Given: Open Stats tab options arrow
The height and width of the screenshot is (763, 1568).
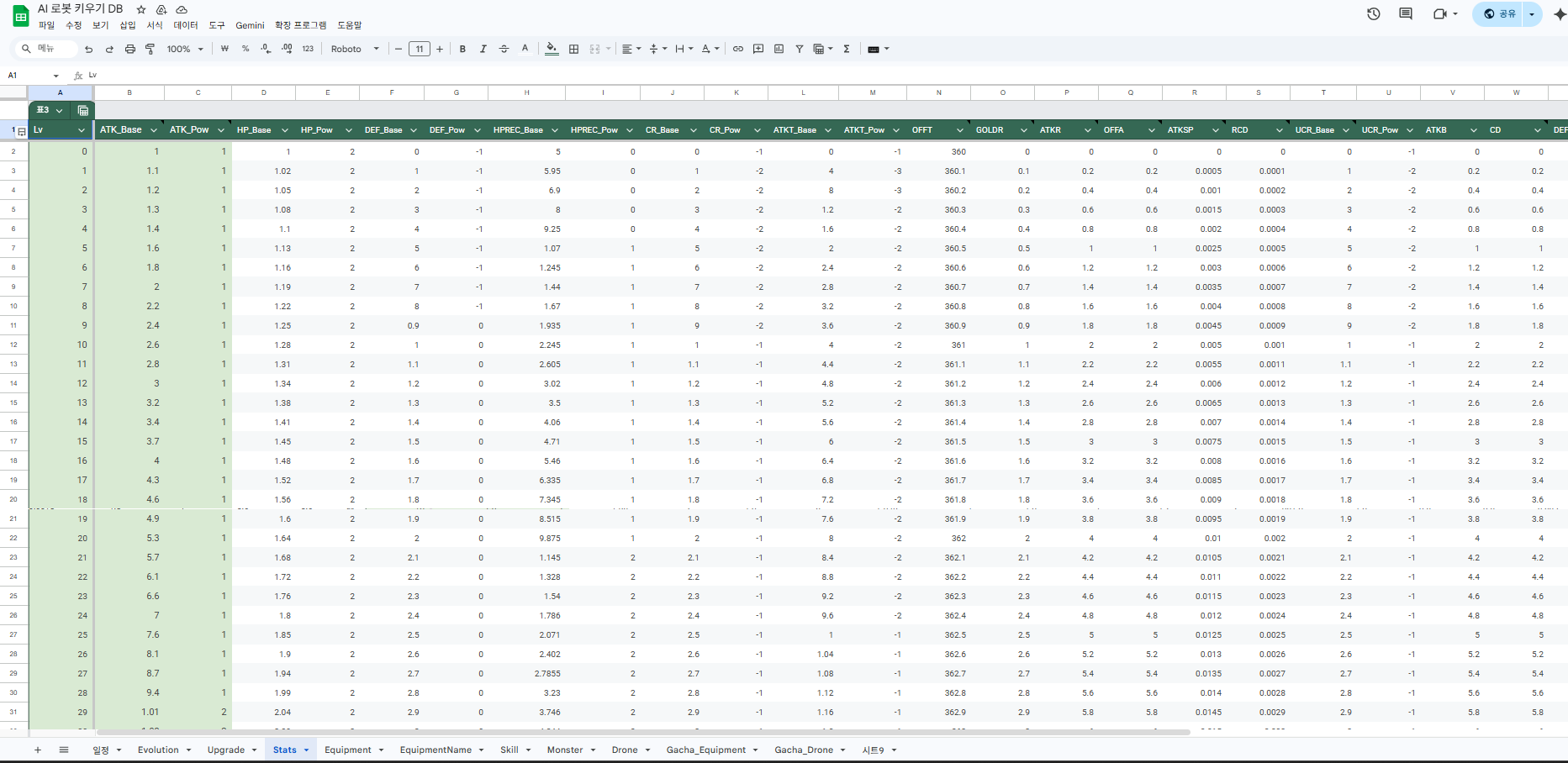Looking at the screenshot, I should click(x=306, y=750).
